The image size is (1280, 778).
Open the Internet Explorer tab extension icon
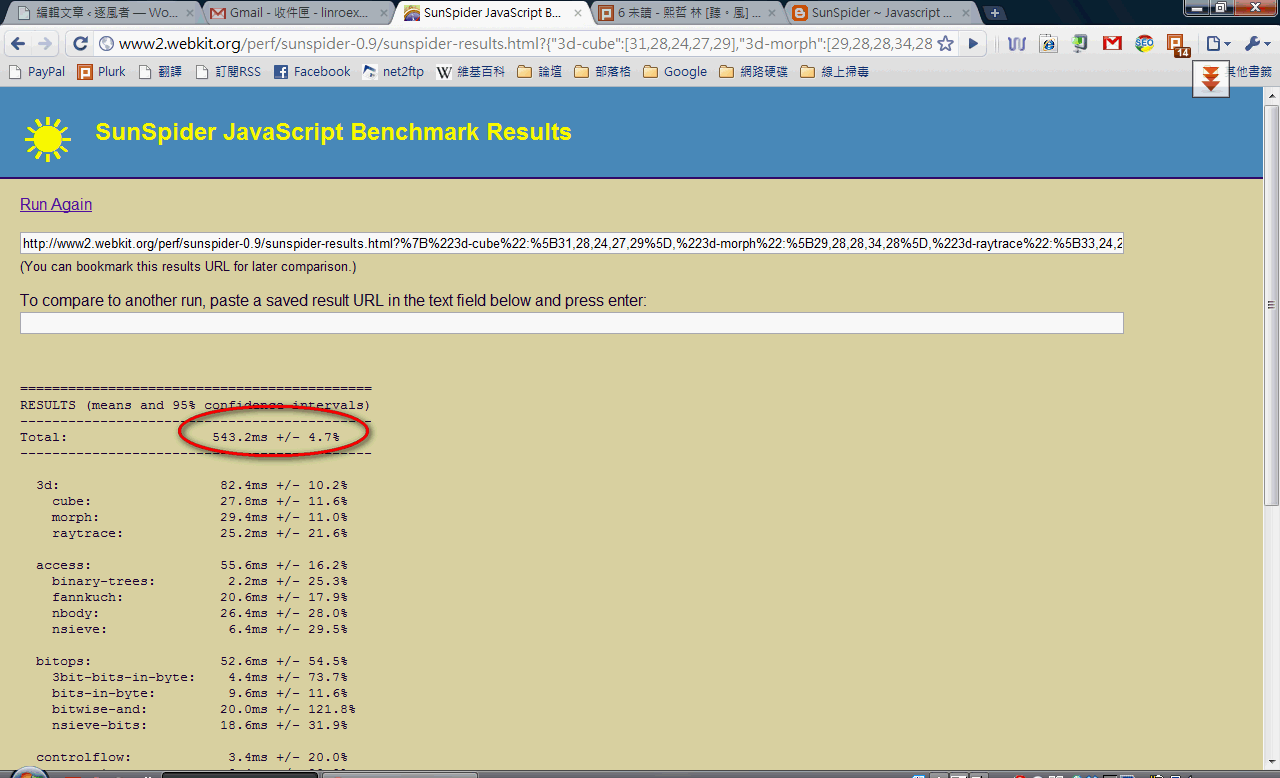(x=1048, y=44)
